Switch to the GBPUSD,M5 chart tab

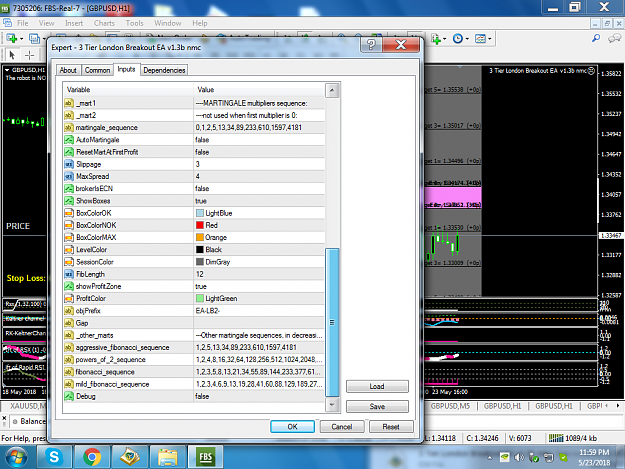pyautogui.click(x=450, y=406)
